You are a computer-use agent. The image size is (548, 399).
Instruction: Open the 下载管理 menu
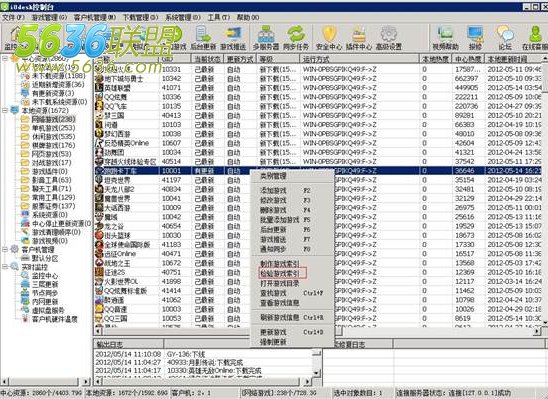click(x=140, y=17)
